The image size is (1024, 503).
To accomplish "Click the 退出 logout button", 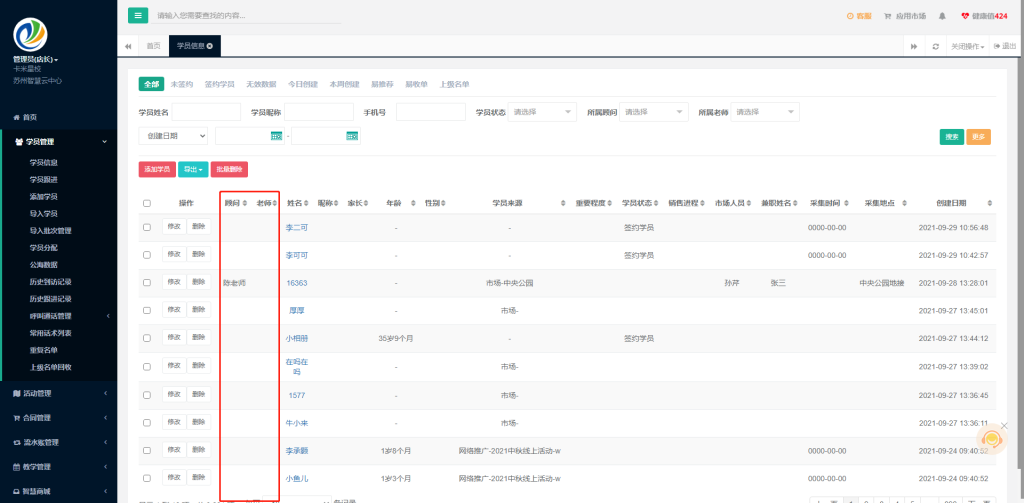I will point(1005,46).
